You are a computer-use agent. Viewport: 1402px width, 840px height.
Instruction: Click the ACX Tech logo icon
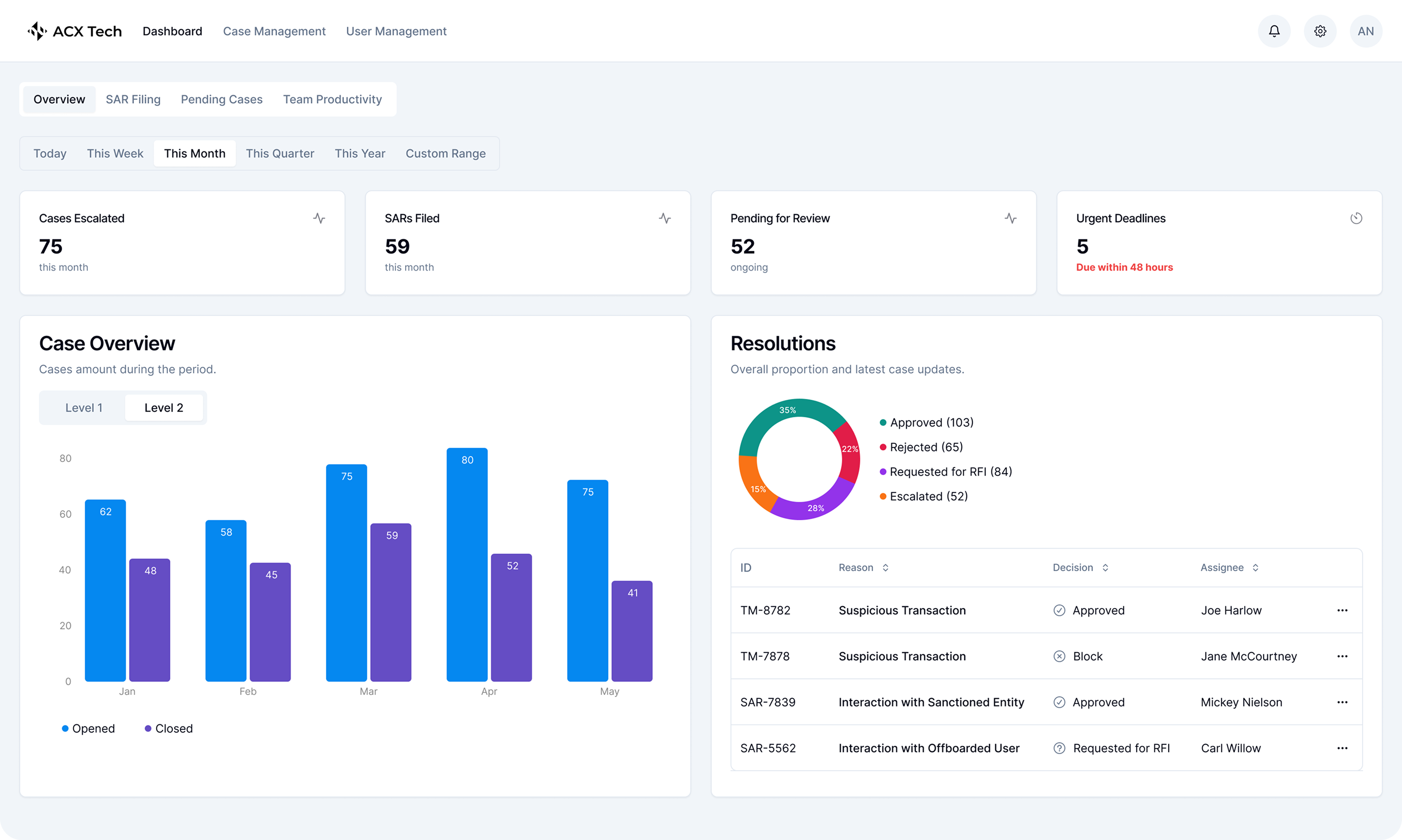pyautogui.click(x=37, y=31)
